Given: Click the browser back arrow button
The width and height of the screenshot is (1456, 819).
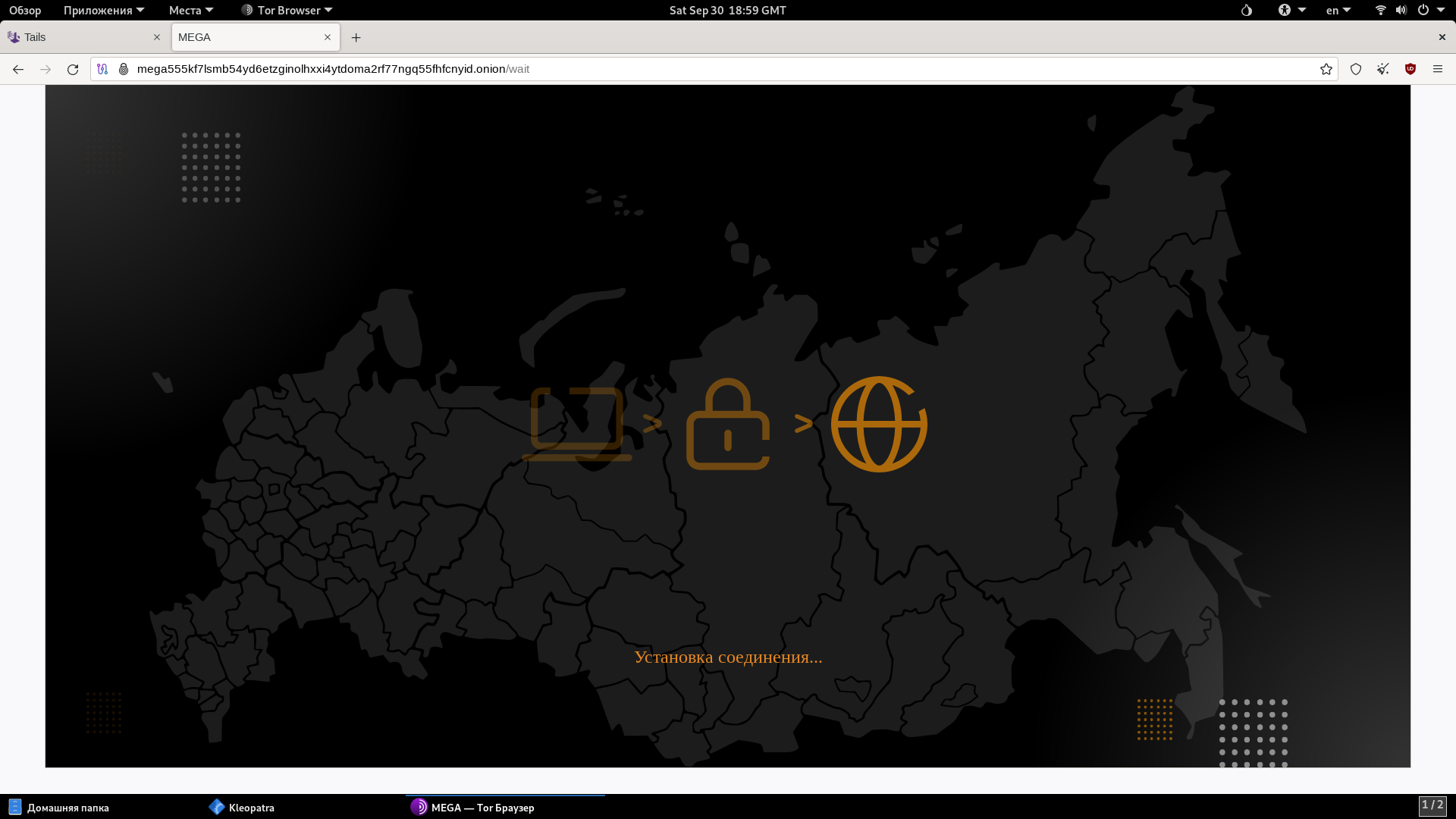Looking at the screenshot, I should [18, 69].
